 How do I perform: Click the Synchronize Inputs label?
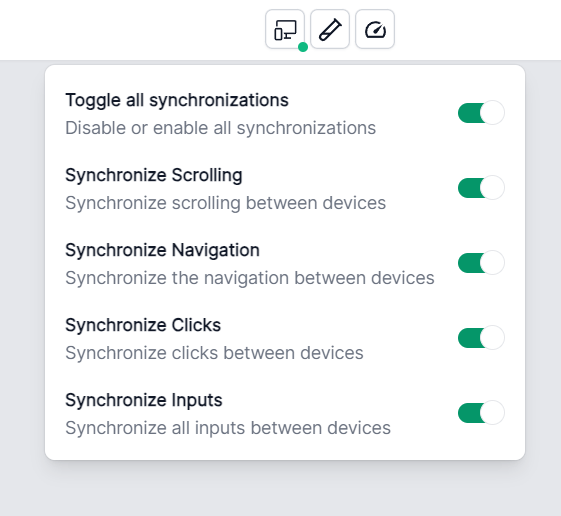(x=144, y=400)
